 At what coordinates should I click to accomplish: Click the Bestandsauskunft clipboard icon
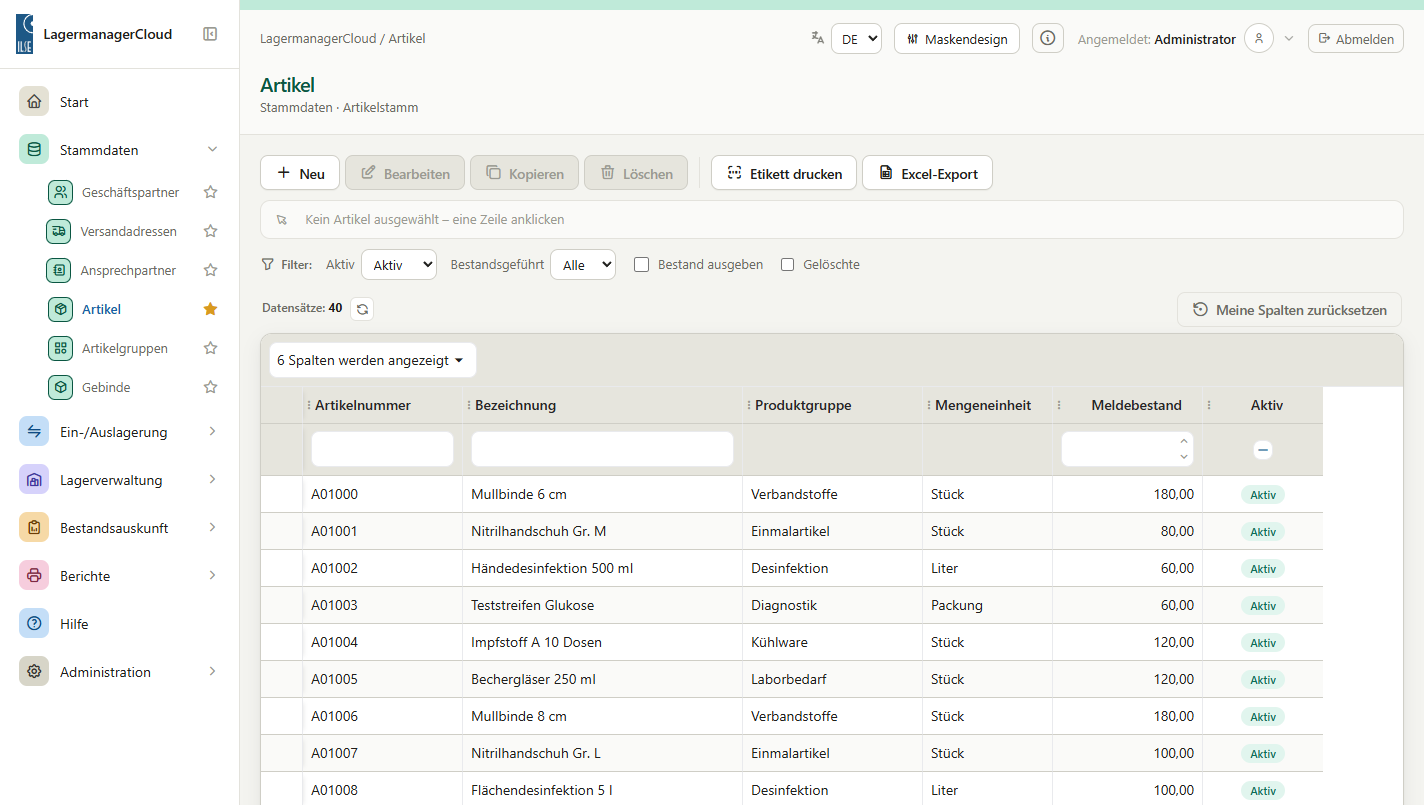pos(34,528)
